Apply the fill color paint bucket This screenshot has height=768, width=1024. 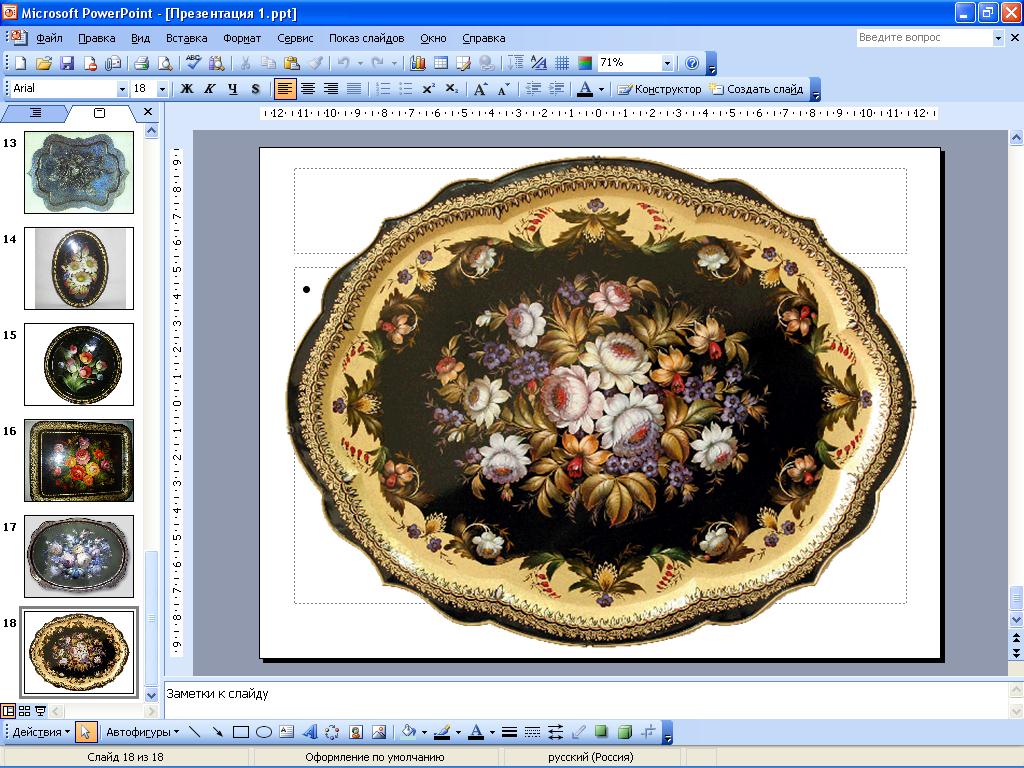tap(409, 732)
